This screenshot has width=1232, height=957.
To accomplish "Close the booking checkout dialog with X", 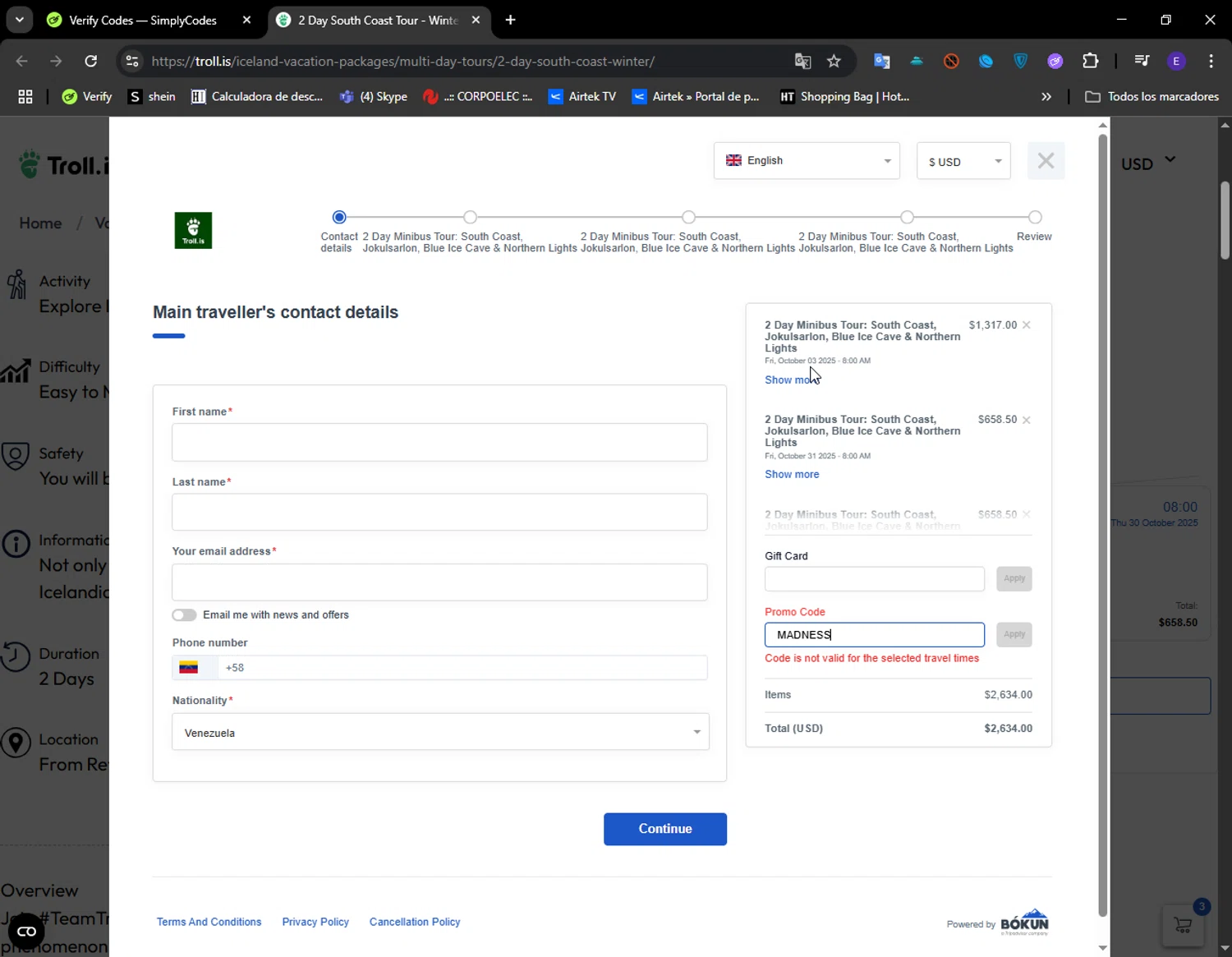I will 1046,161.
